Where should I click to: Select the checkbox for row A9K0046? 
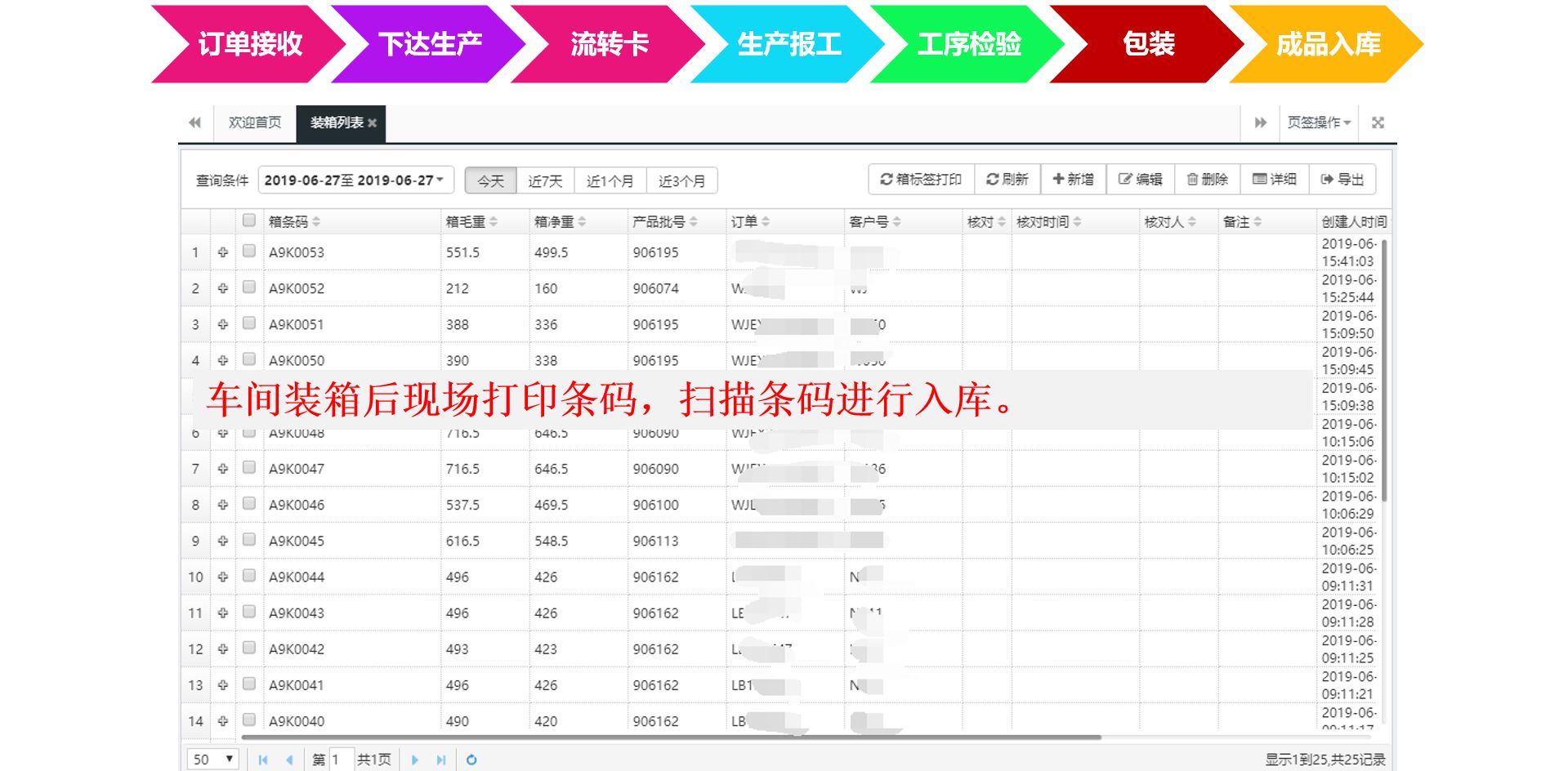click(x=249, y=504)
